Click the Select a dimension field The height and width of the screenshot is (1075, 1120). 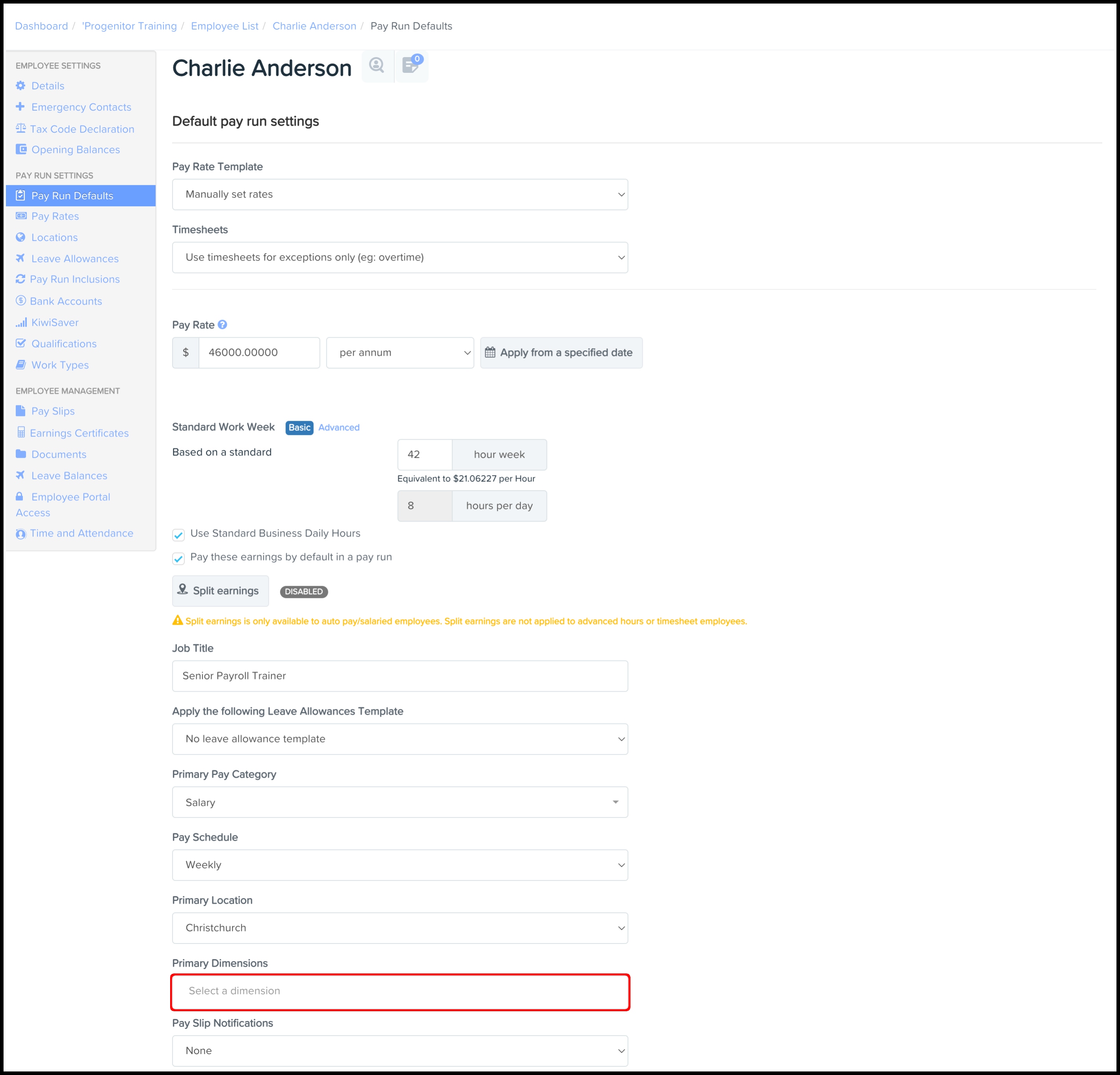point(400,991)
